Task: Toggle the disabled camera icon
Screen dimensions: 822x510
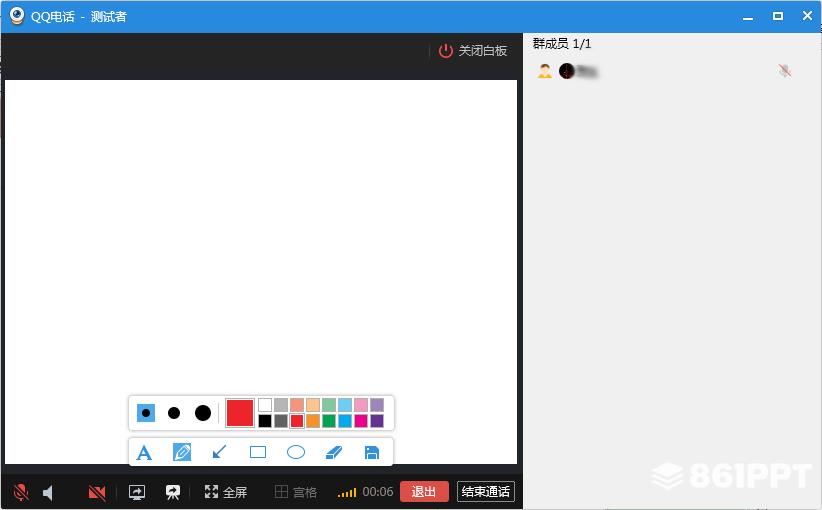Action: [97, 493]
